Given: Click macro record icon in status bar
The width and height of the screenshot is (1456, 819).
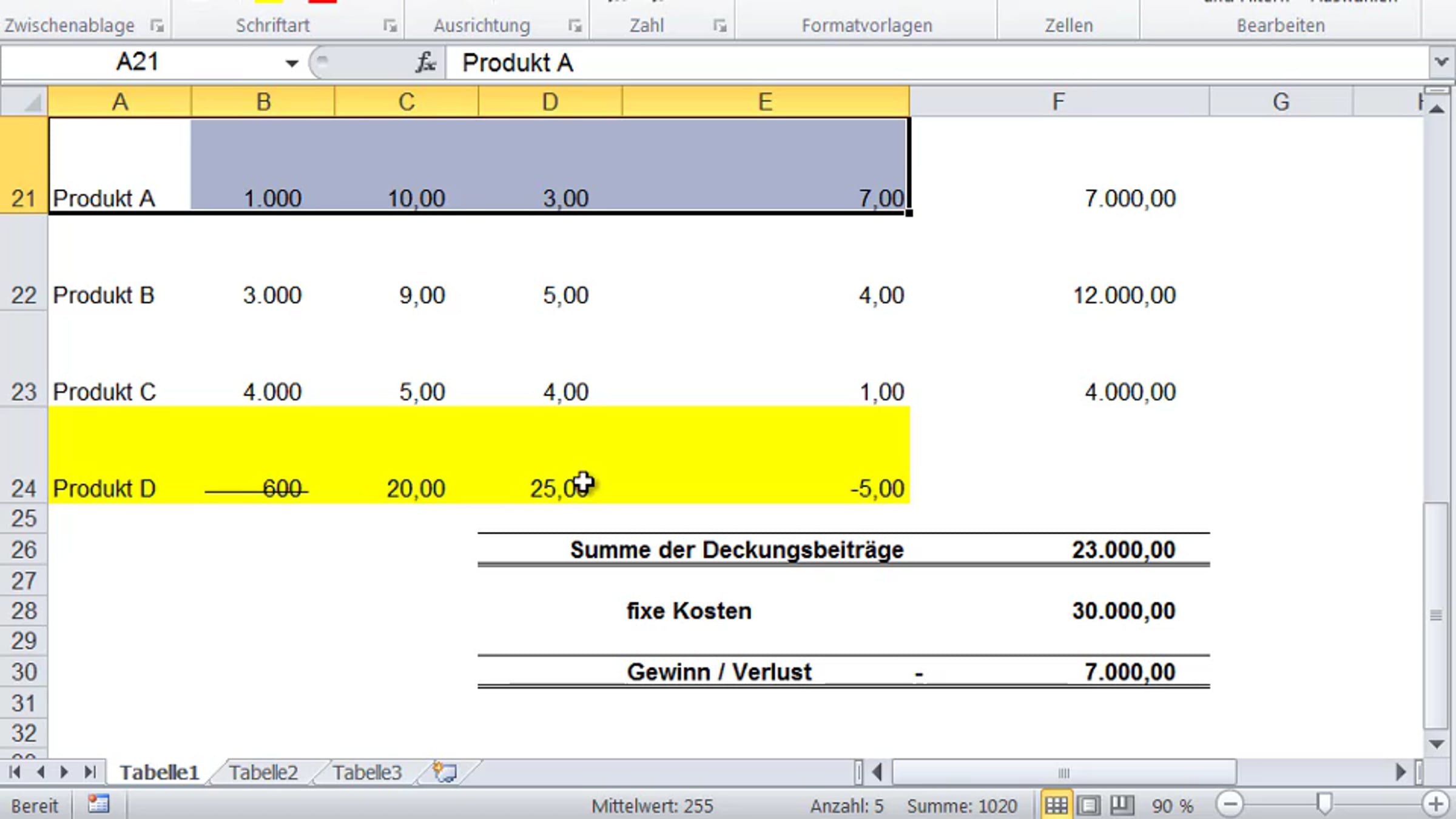Looking at the screenshot, I should pos(98,805).
